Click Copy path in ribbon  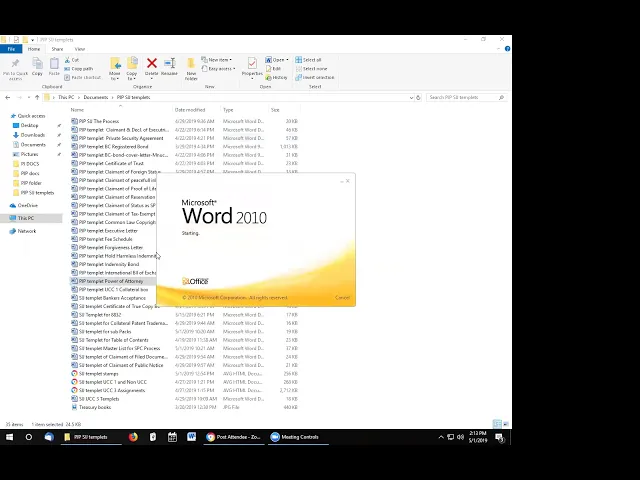pos(79,69)
